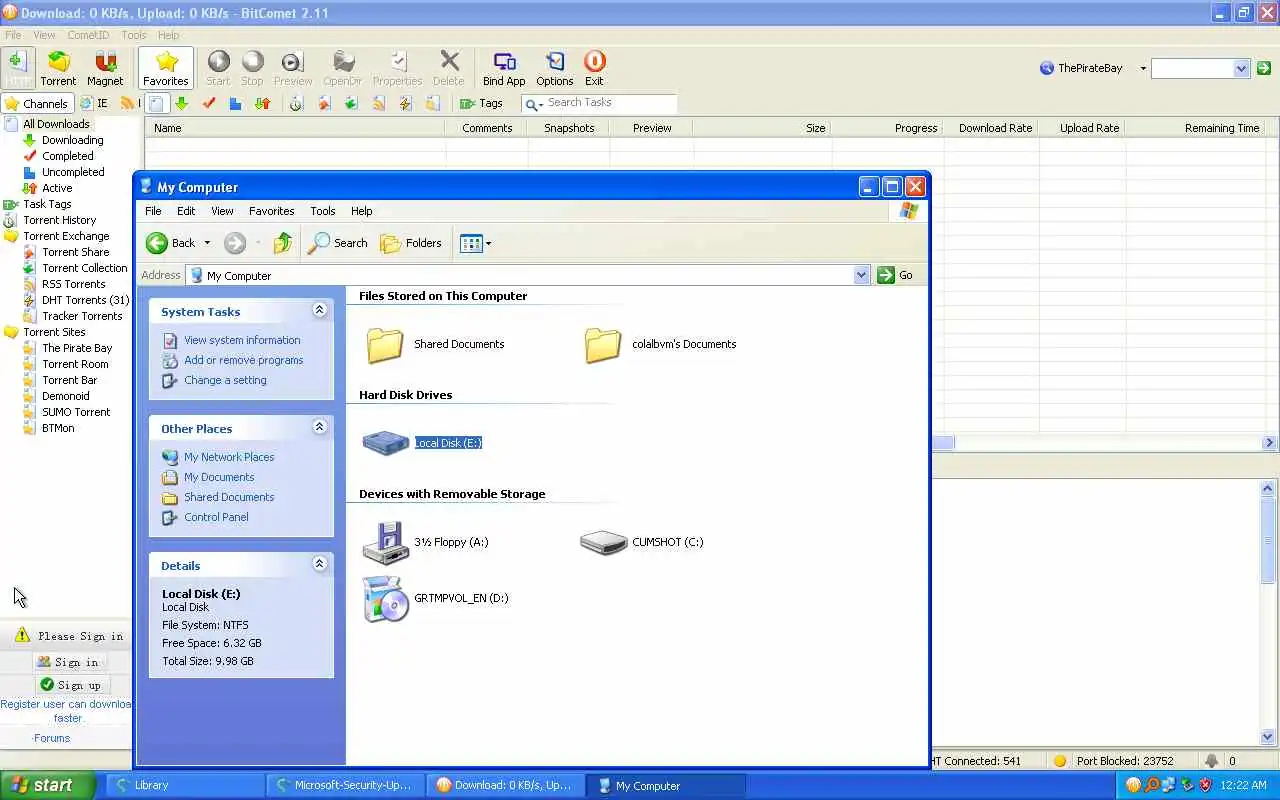Screen dimensions: 1280x800
Task: Open the Address bar dropdown arrow
Action: pyautogui.click(x=861, y=275)
